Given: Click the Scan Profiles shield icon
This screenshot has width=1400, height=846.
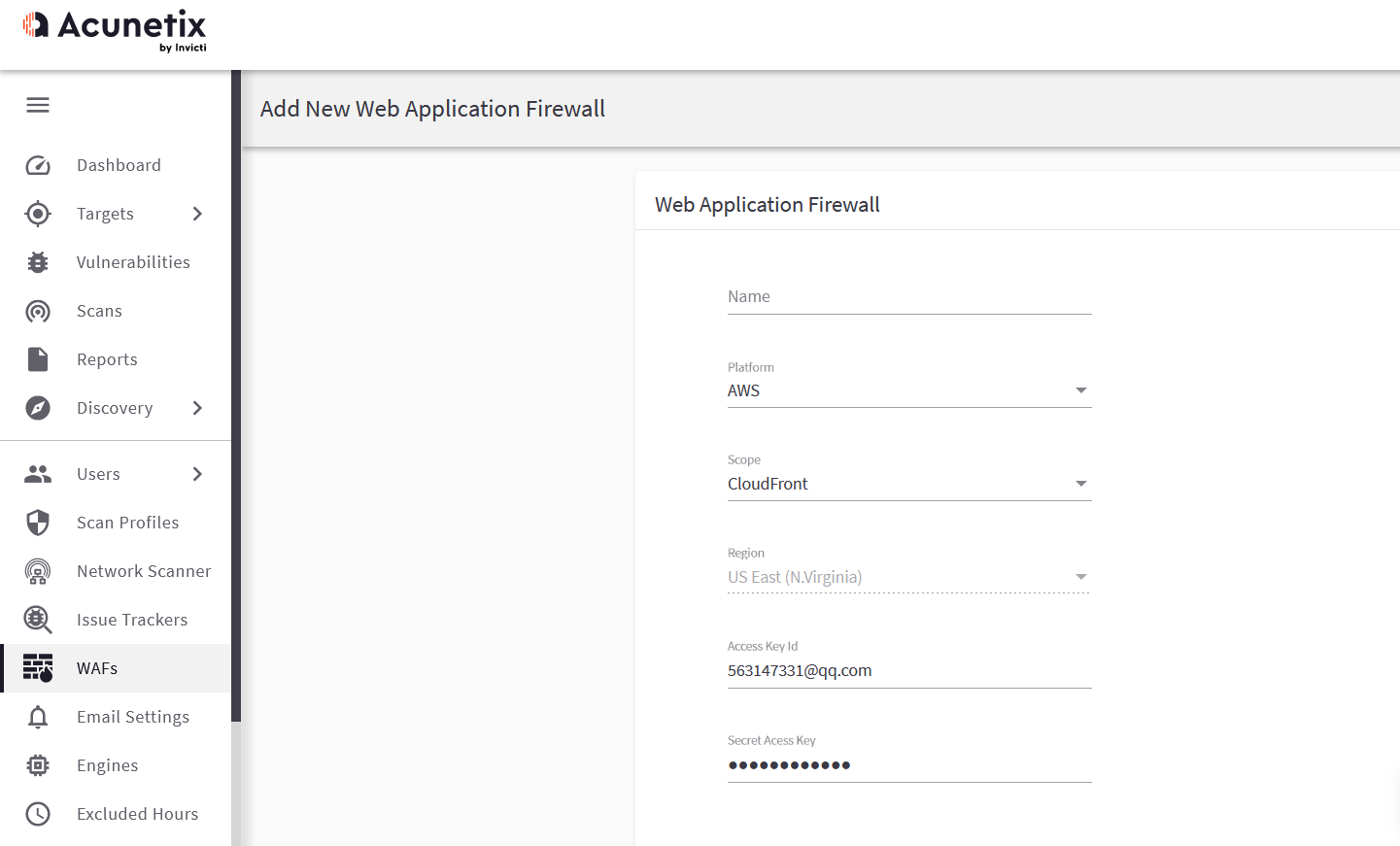Looking at the screenshot, I should pyautogui.click(x=38, y=523).
